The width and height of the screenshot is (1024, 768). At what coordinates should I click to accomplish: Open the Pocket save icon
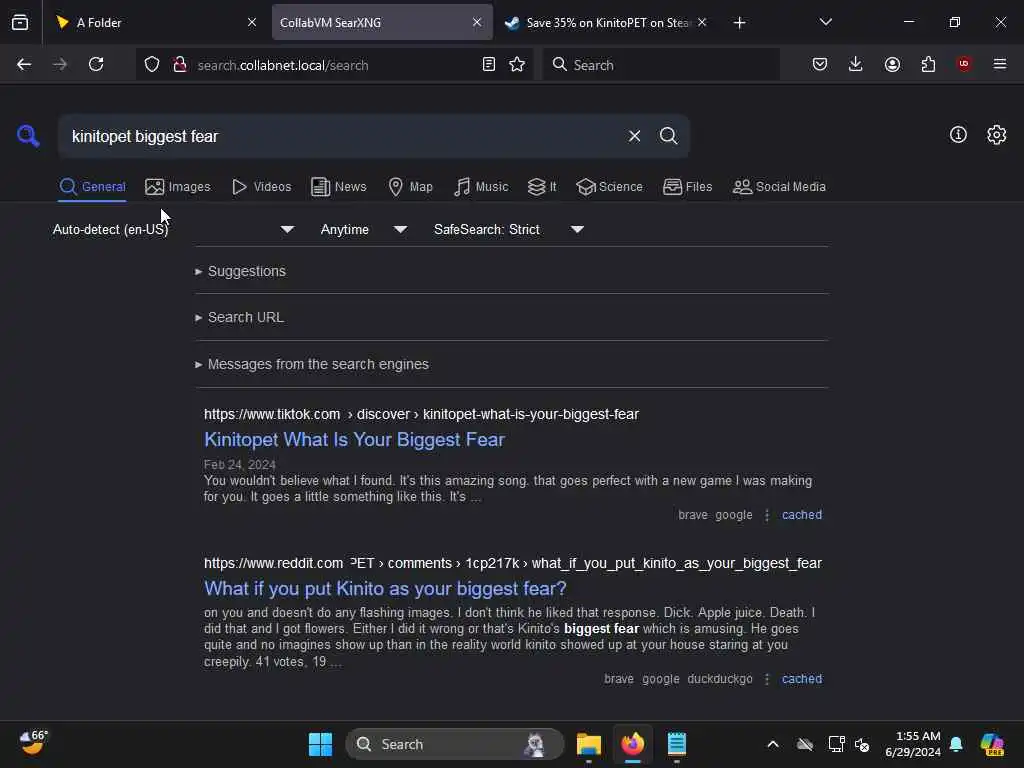coord(820,65)
